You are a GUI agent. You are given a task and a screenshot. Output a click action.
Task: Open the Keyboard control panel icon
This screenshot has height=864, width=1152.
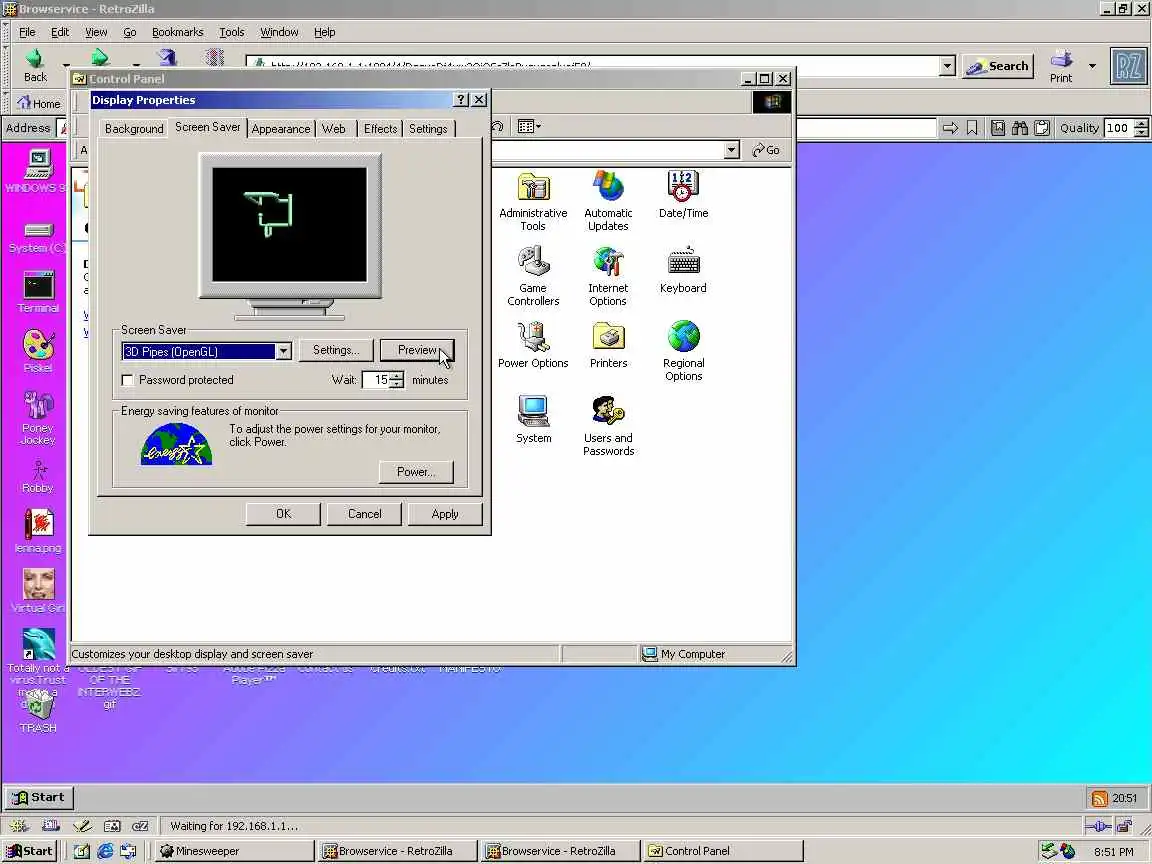tap(683, 270)
